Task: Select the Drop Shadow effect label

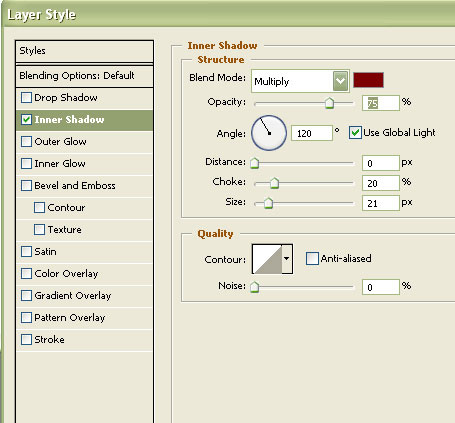Action: point(66,98)
